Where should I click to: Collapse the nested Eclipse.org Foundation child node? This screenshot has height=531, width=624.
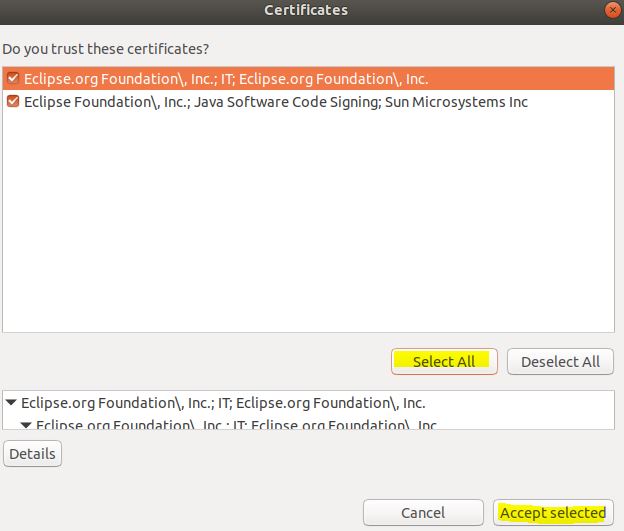tap(26, 425)
